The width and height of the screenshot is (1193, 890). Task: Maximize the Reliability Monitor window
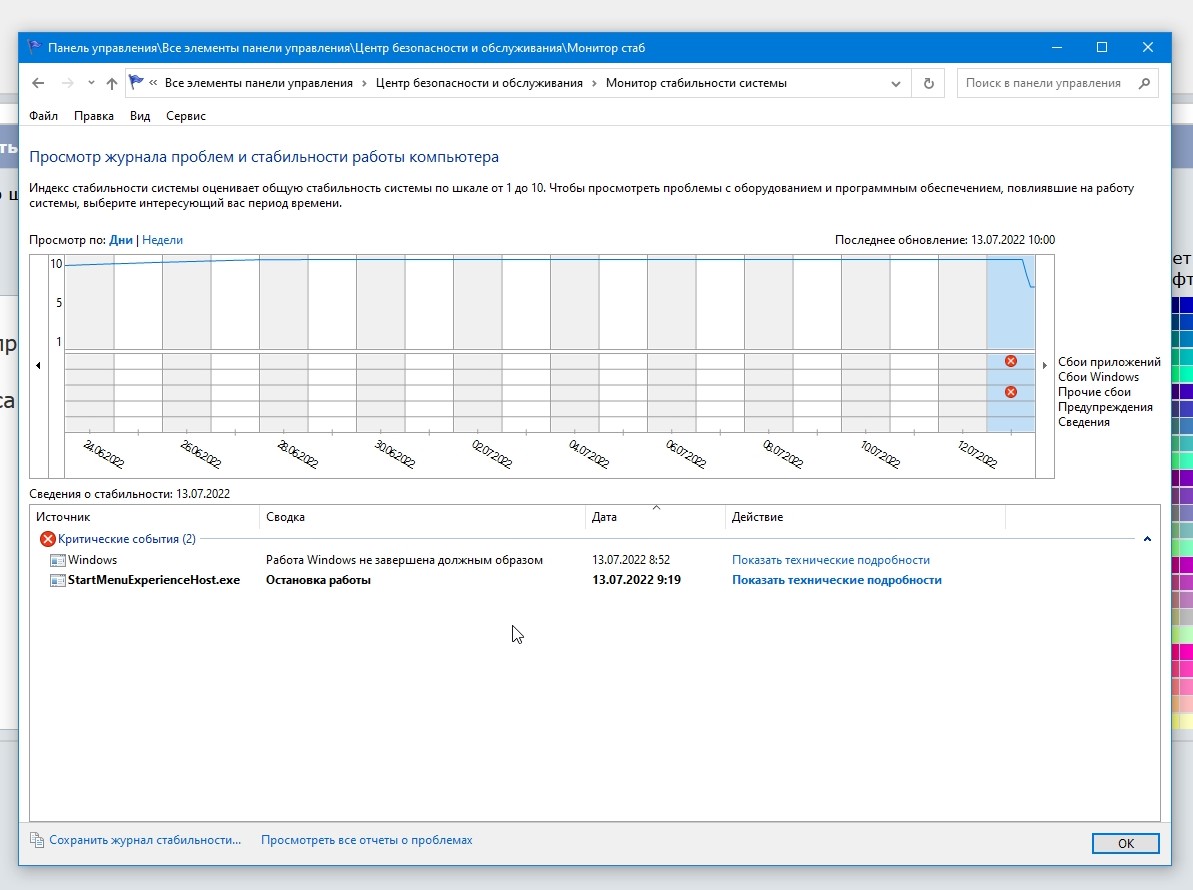(x=1102, y=47)
